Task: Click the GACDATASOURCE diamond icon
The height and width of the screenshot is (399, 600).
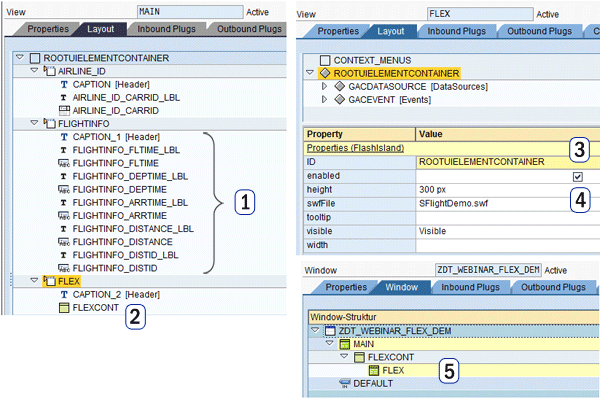Action: (339, 86)
